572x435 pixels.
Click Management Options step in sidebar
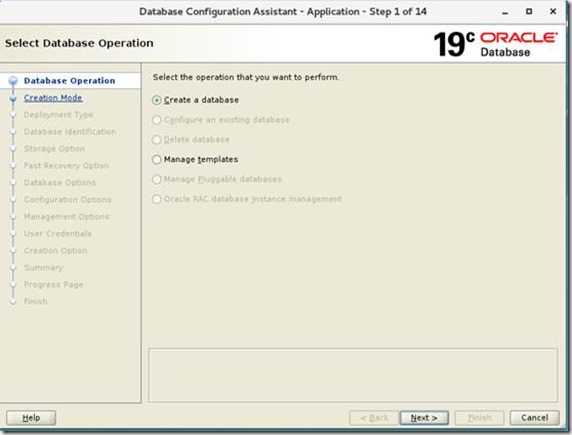[66, 217]
